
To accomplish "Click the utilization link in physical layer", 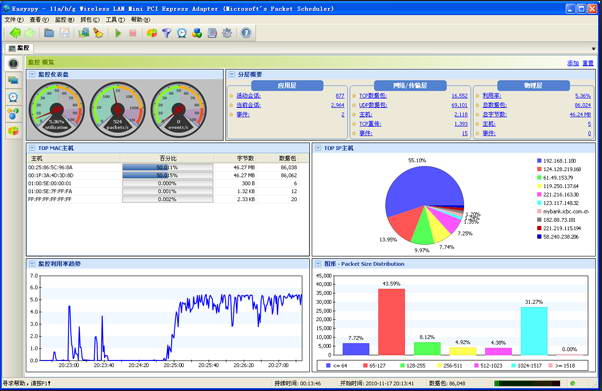I will pos(491,96).
